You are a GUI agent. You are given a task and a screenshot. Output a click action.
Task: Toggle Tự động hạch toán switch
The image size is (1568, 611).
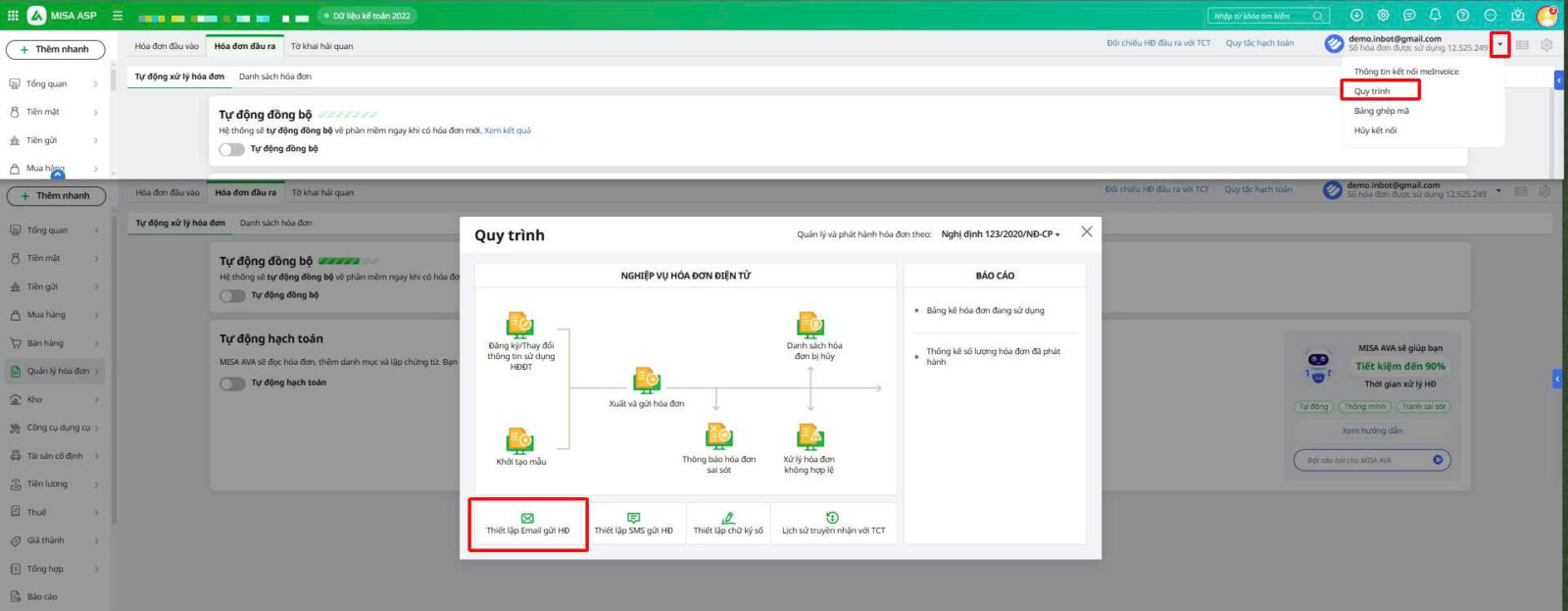point(232,383)
